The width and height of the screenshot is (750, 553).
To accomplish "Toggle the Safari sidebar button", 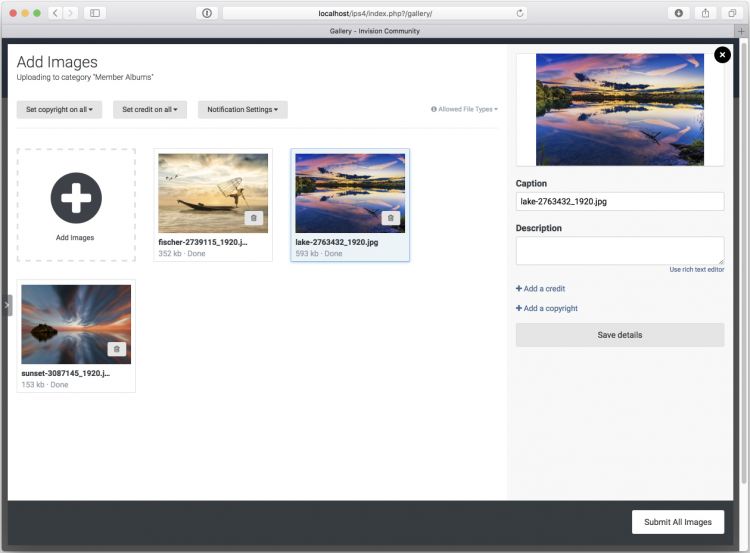I will [x=95, y=13].
